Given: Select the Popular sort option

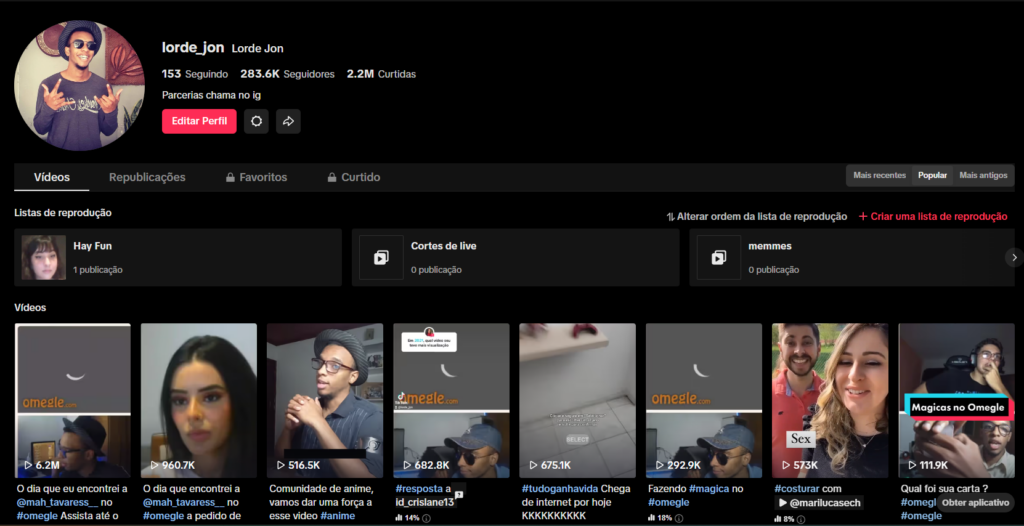Looking at the screenshot, I should point(932,175).
